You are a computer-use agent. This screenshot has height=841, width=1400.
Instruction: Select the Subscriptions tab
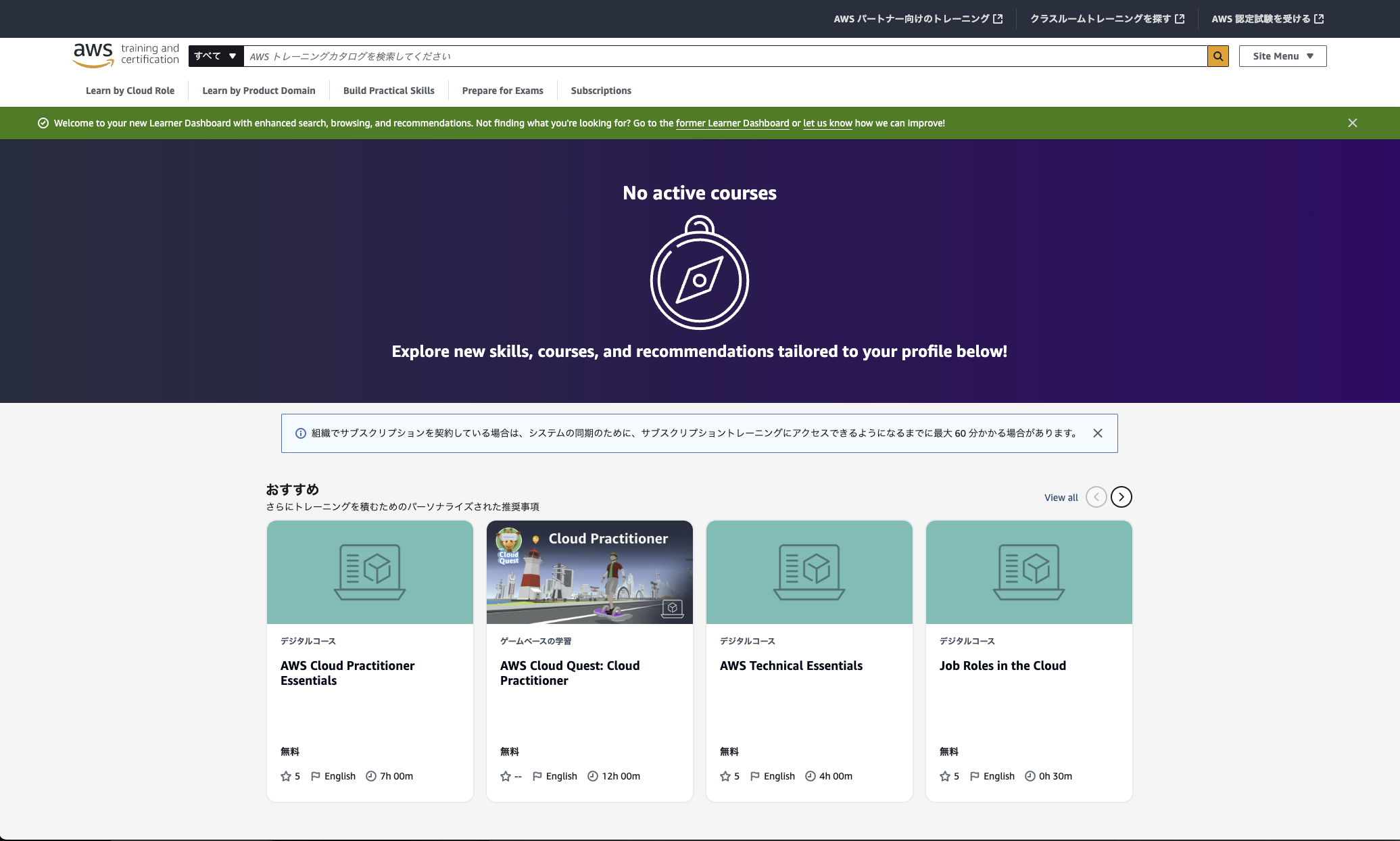[600, 90]
